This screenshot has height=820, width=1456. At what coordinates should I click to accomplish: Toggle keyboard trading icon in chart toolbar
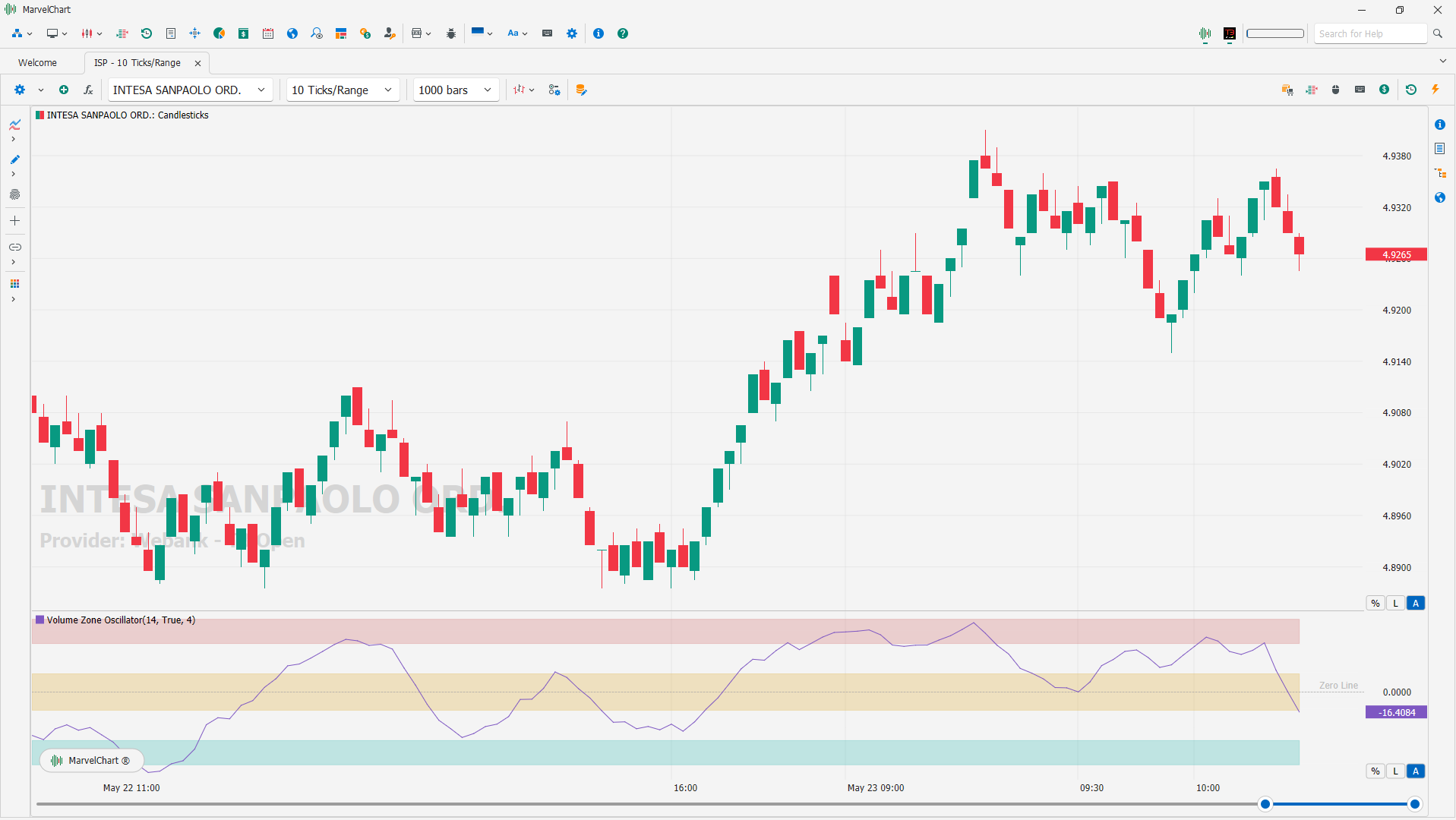pyautogui.click(x=1360, y=90)
